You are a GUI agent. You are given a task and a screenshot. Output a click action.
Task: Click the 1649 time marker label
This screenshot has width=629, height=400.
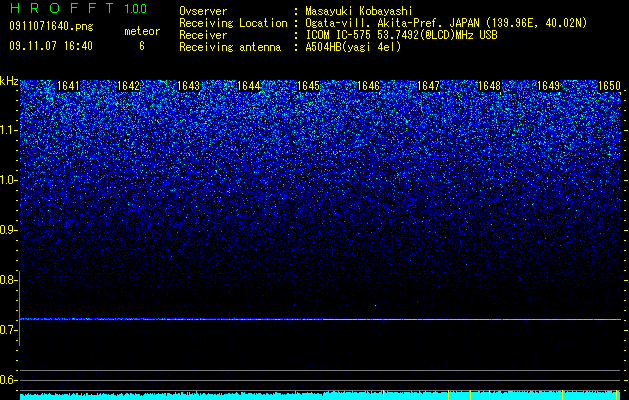pos(548,86)
